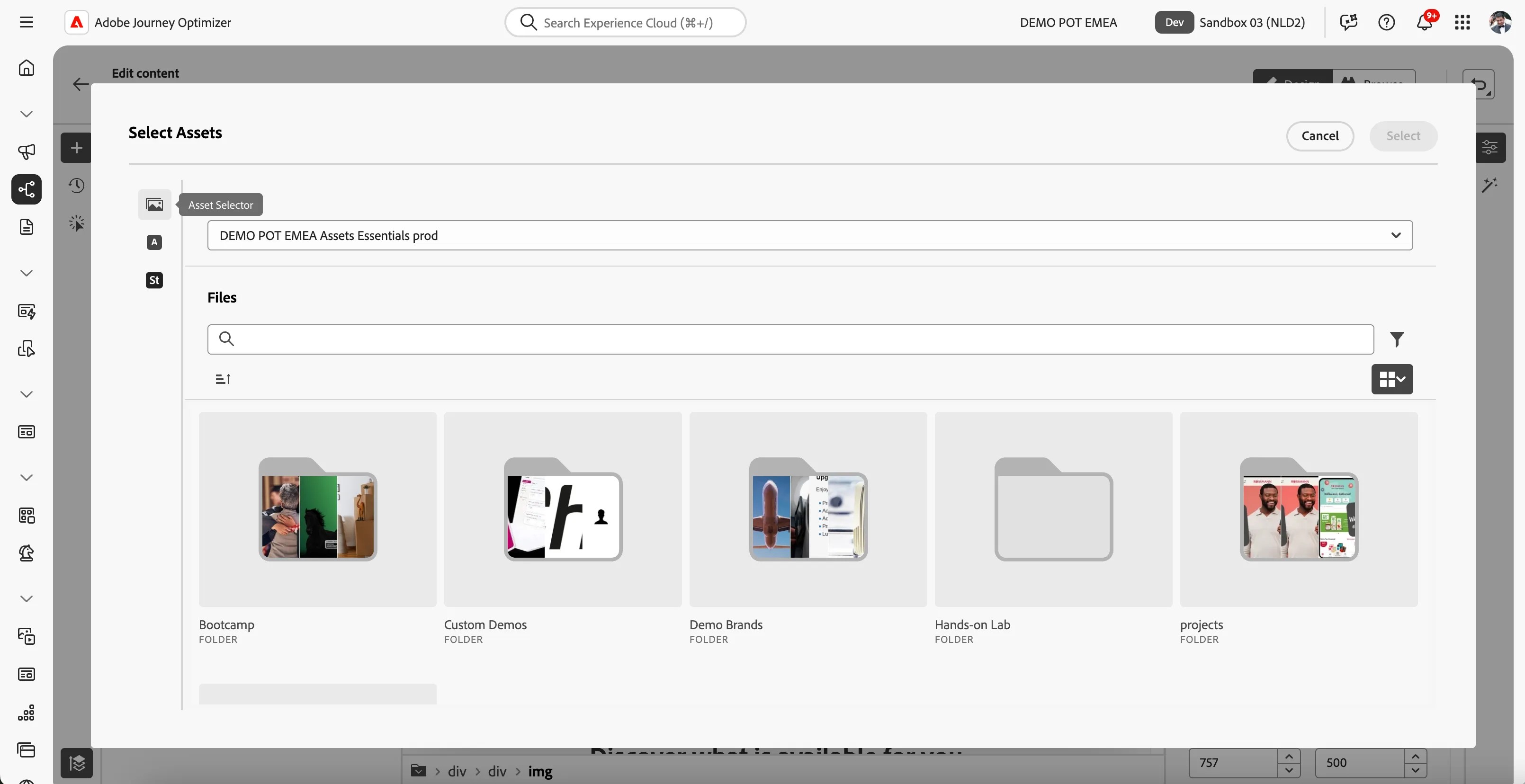Open the user profile avatar

1499,22
